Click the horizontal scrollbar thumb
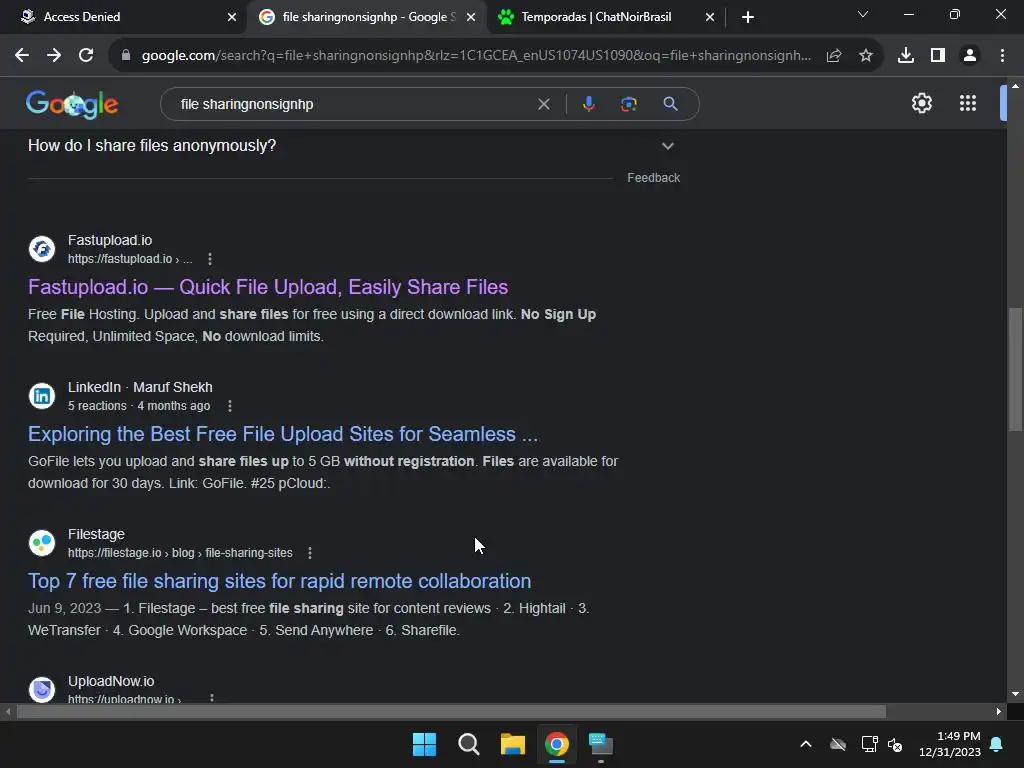This screenshot has width=1024, height=768. pos(451,711)
